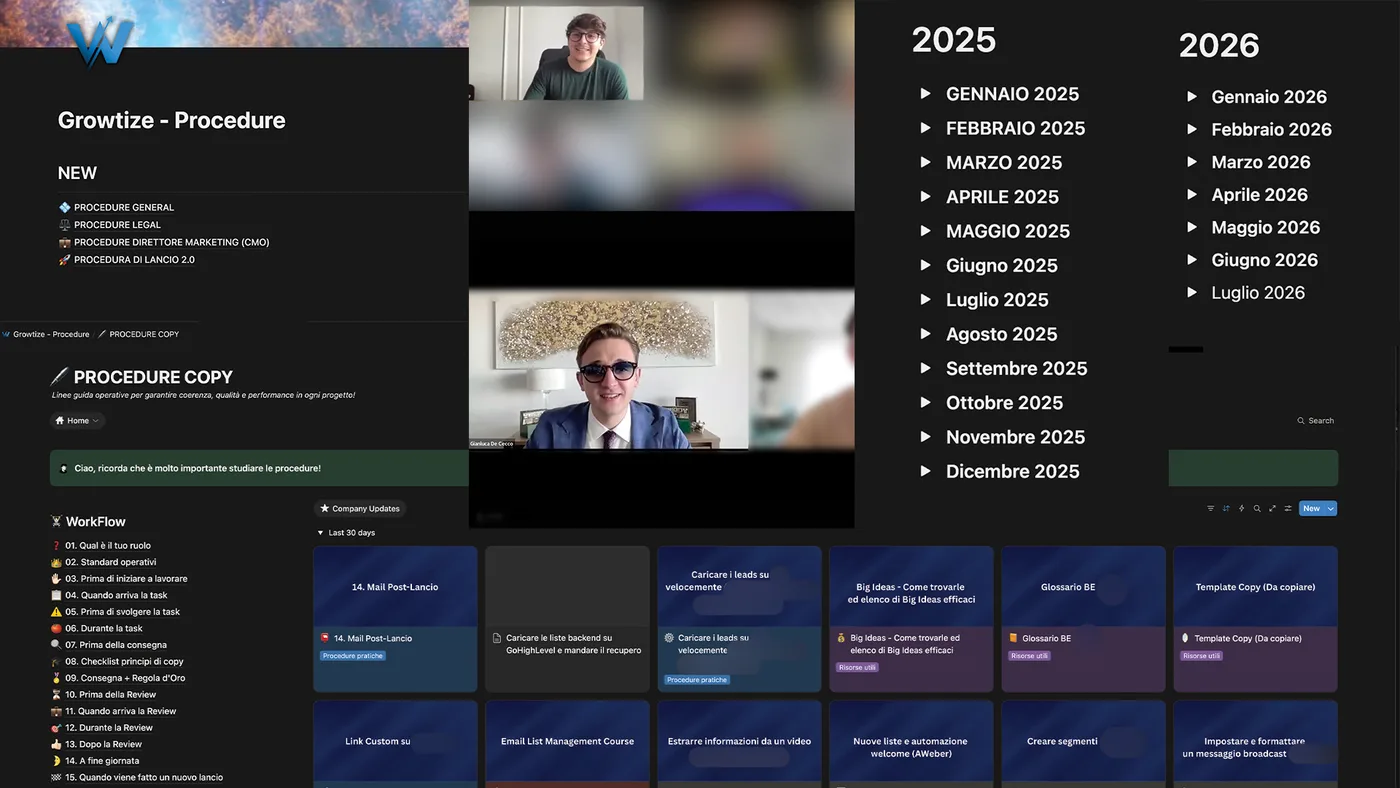Expand the Dicembre 2025 toggle
The height and width of the screenshot is (788, 1400).
point(925,471)
